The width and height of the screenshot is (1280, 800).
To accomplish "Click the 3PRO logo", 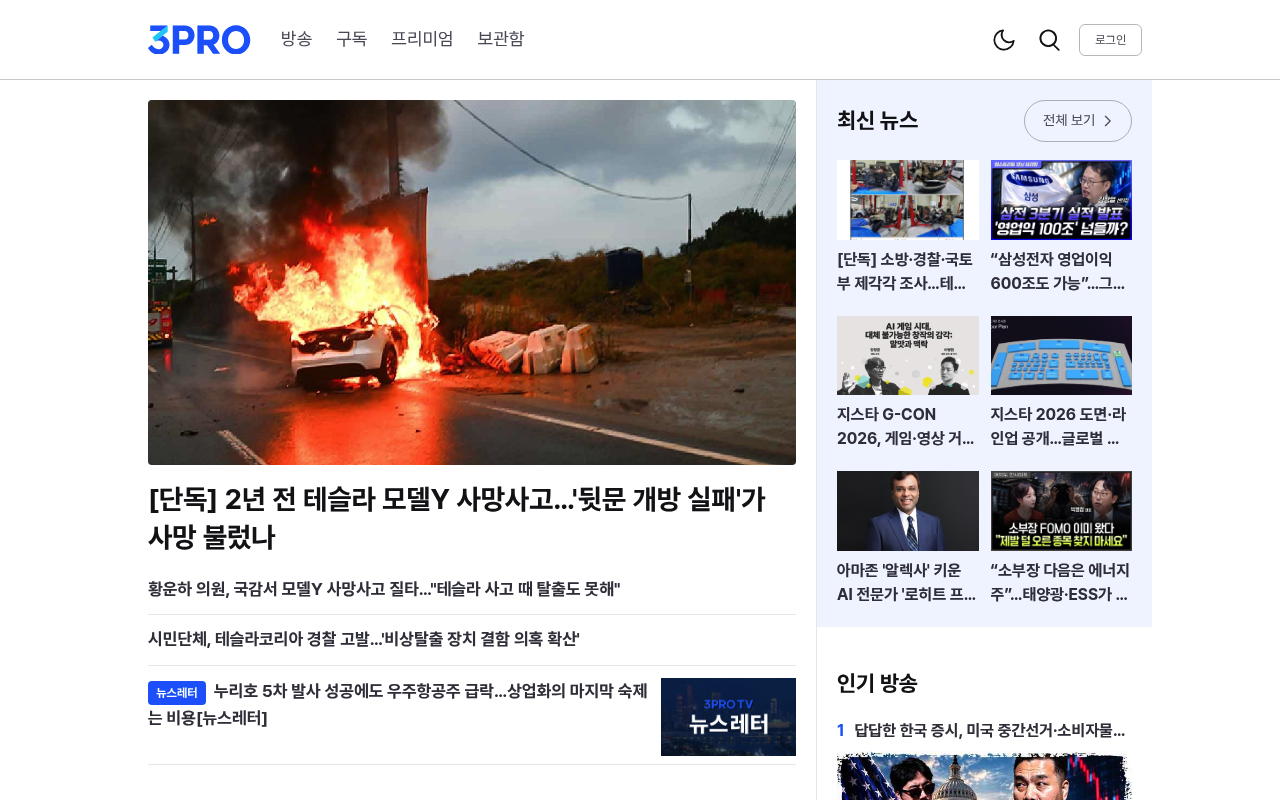I will [x=199, y=40].
